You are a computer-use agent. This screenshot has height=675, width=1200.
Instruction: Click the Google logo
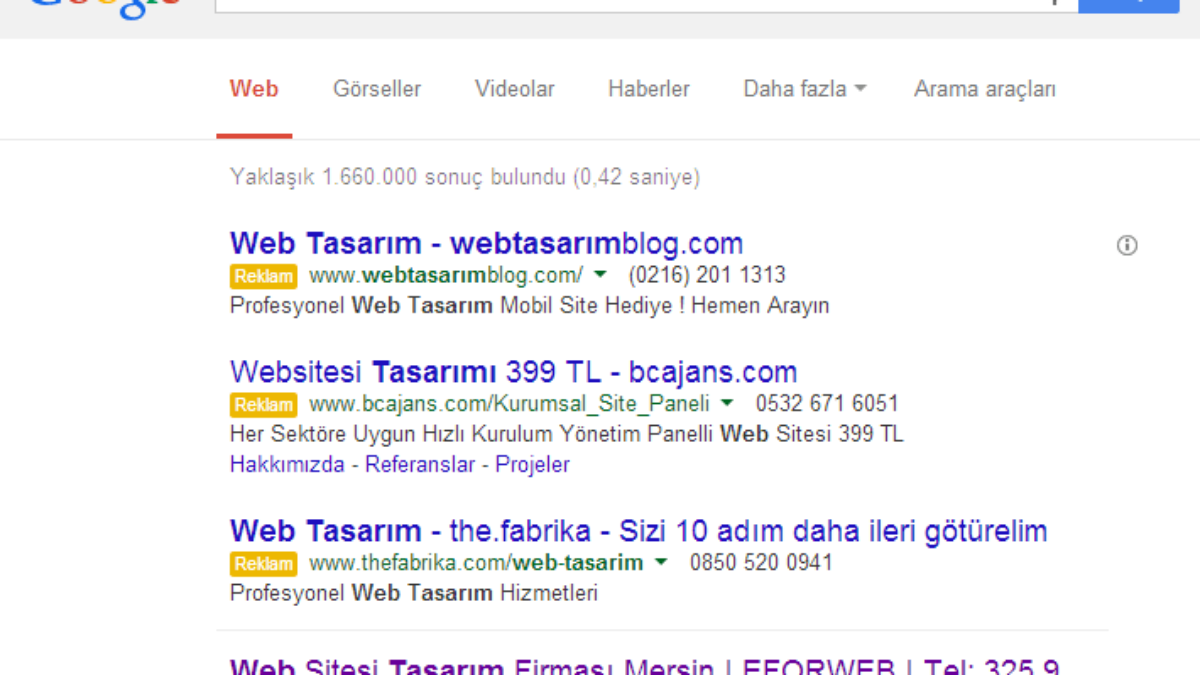[x=104, y=10]
